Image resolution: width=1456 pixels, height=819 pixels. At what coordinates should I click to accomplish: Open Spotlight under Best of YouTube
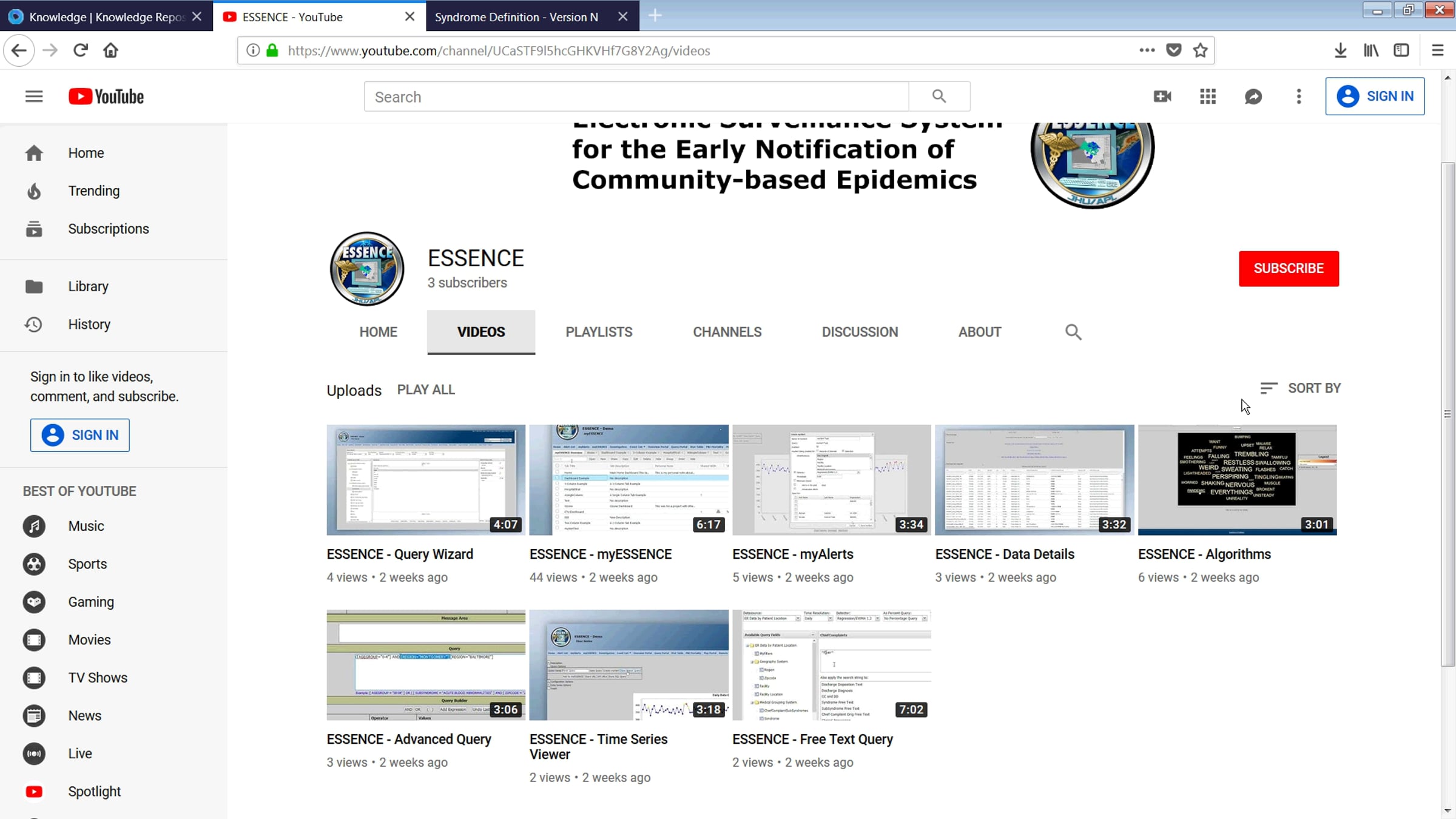pyautogui.click(x=114, y=792)
